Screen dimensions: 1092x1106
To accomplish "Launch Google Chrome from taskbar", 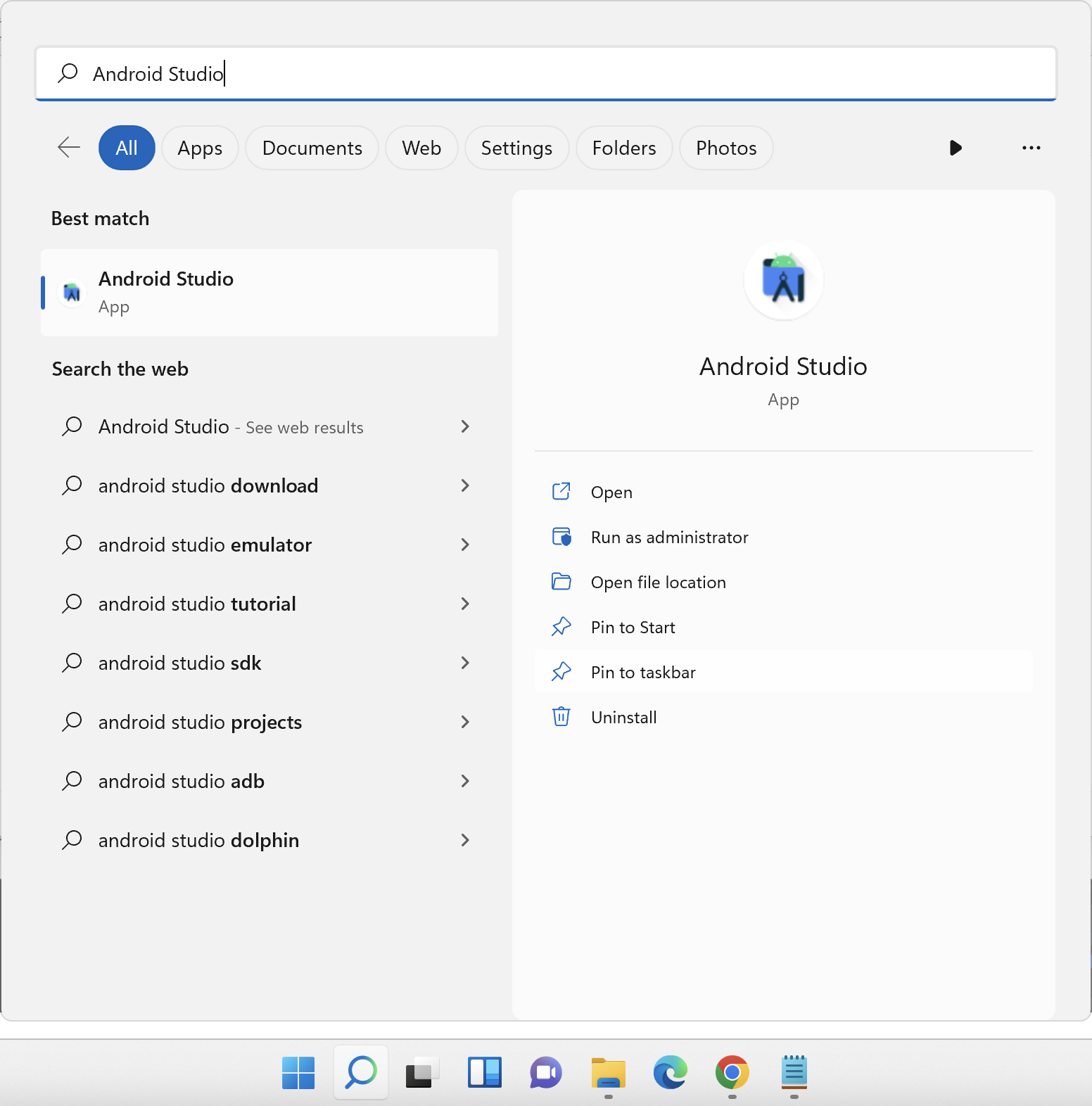I will coord(732,1073).
